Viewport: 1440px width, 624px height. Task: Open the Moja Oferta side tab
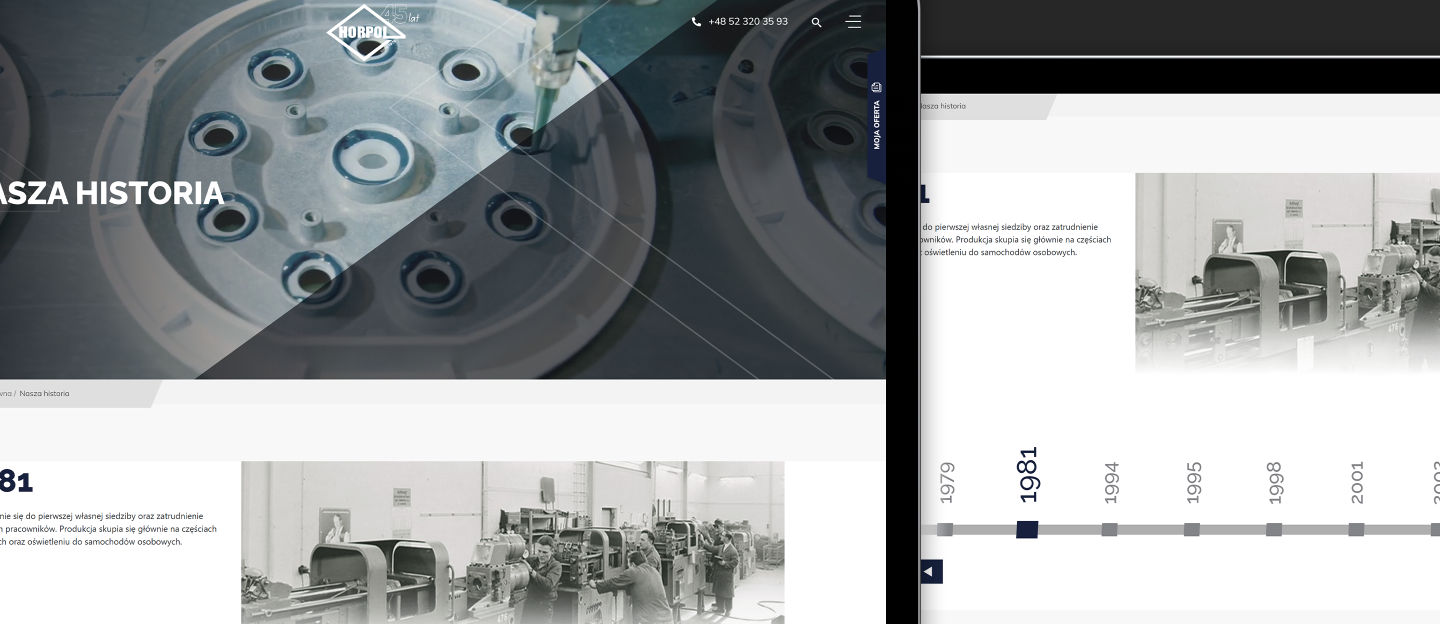pyautogui.click(x=877, y=125)
